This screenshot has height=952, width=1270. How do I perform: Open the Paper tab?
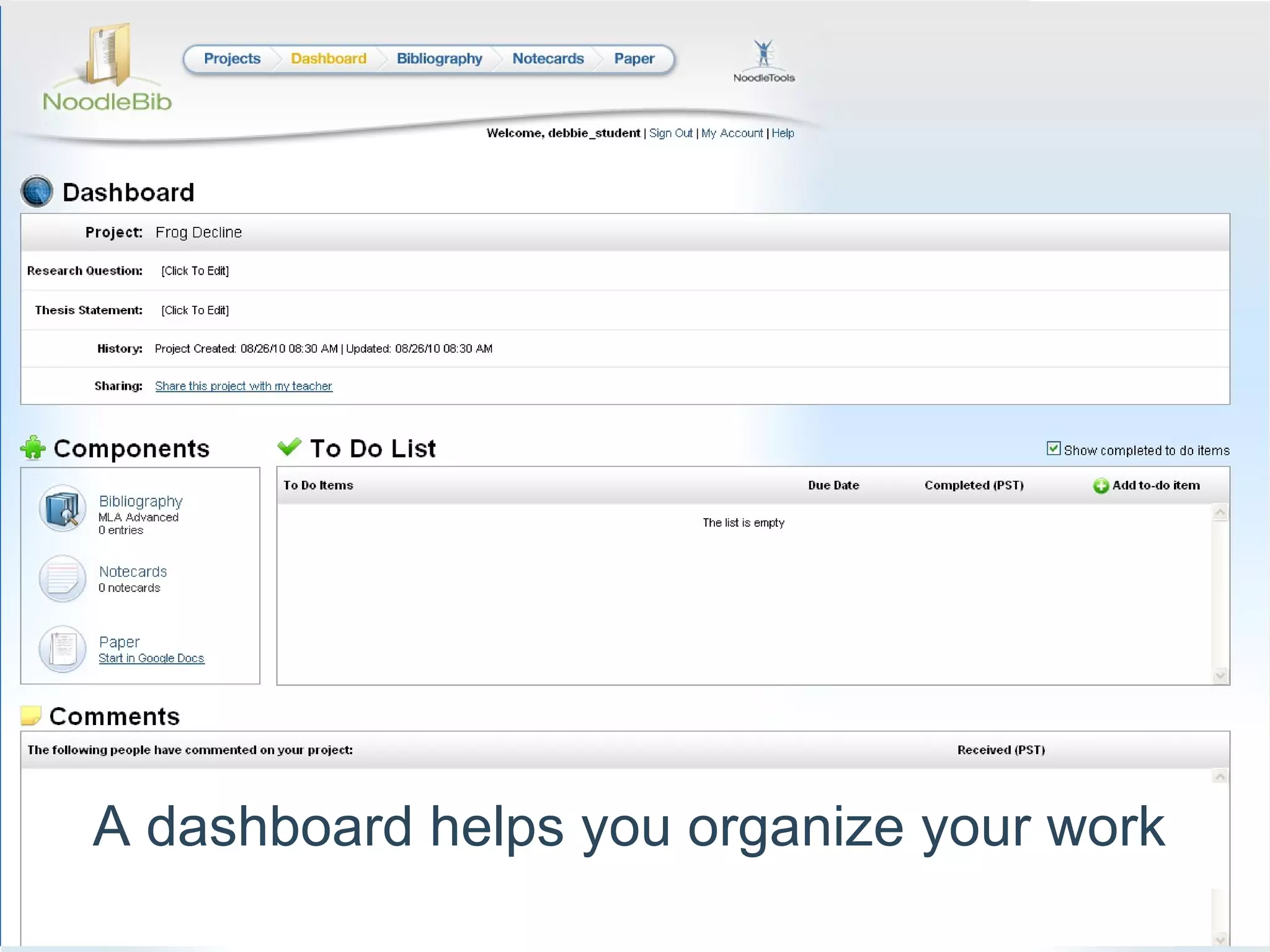tap(634, 59)
